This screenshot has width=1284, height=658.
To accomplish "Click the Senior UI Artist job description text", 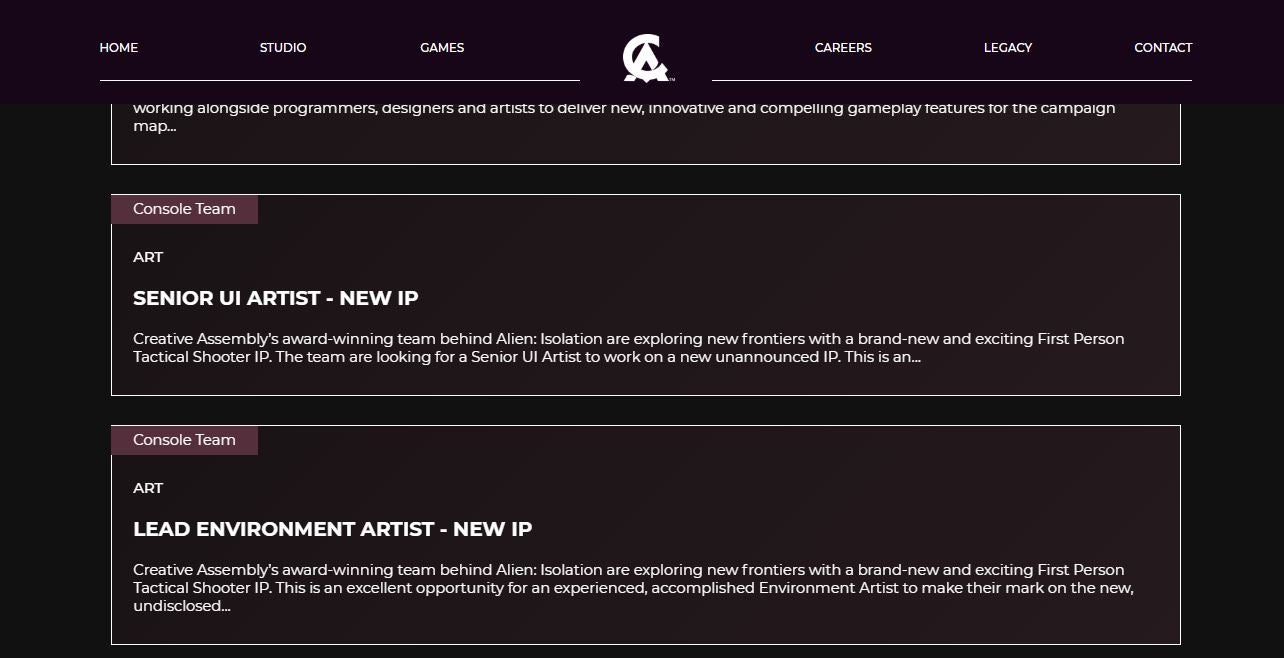I will [x=628, y=339].
